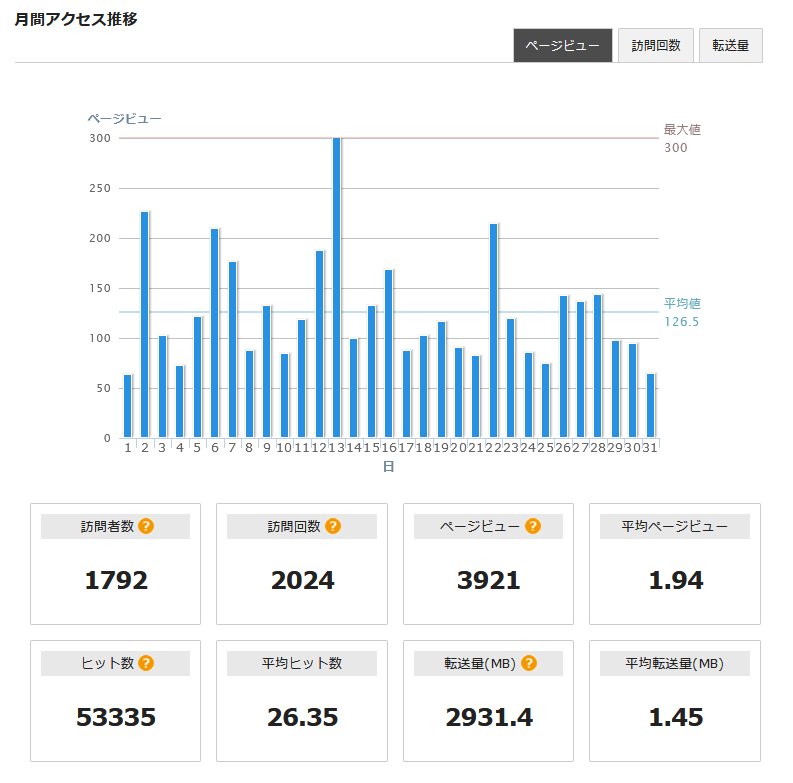Click the 50 y-axis label
The height and width of the screenshot is (783, 793).
(x=104, y=388)
